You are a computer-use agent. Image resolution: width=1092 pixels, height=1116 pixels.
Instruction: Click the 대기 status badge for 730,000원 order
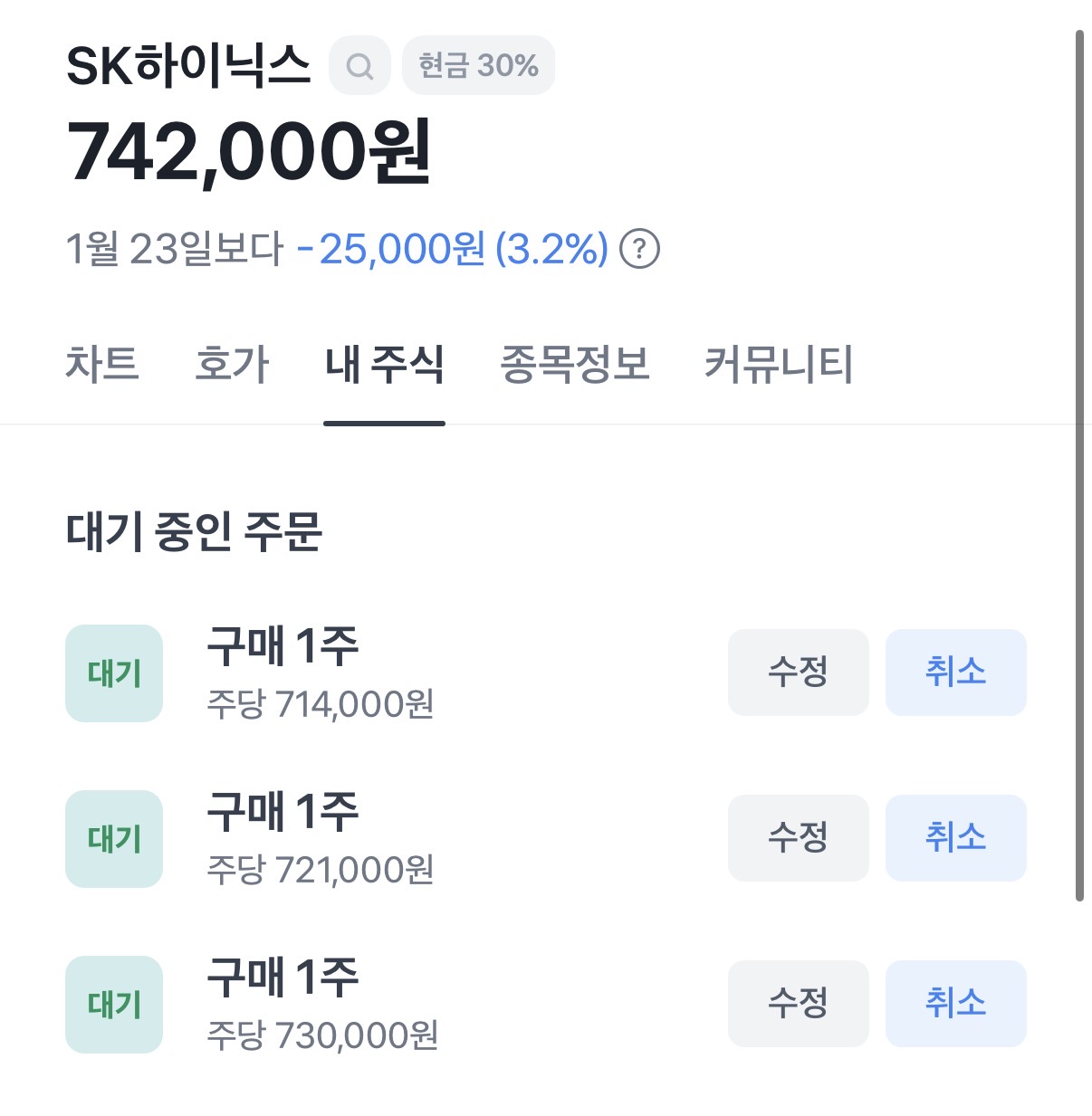[114, 1005]
